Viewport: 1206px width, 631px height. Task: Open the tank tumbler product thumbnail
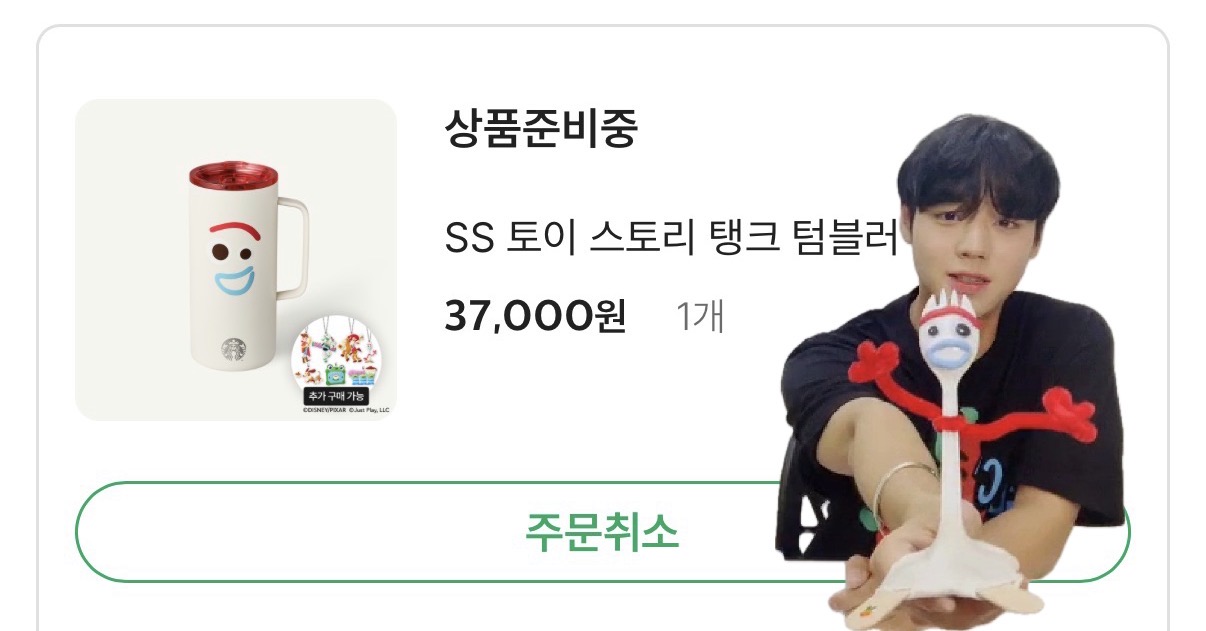point(236,260)
